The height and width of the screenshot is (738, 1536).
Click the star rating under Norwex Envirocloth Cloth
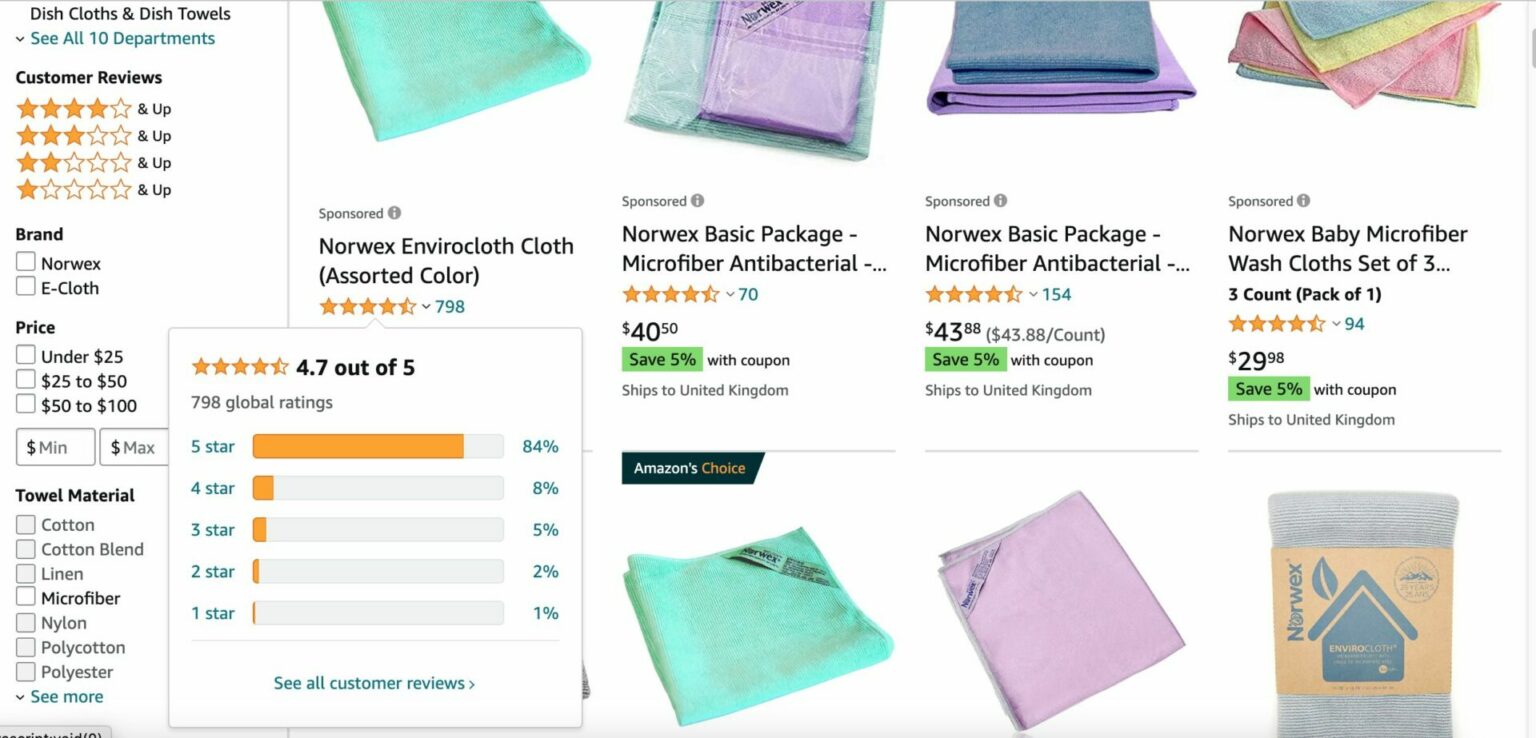coord(370,306)
